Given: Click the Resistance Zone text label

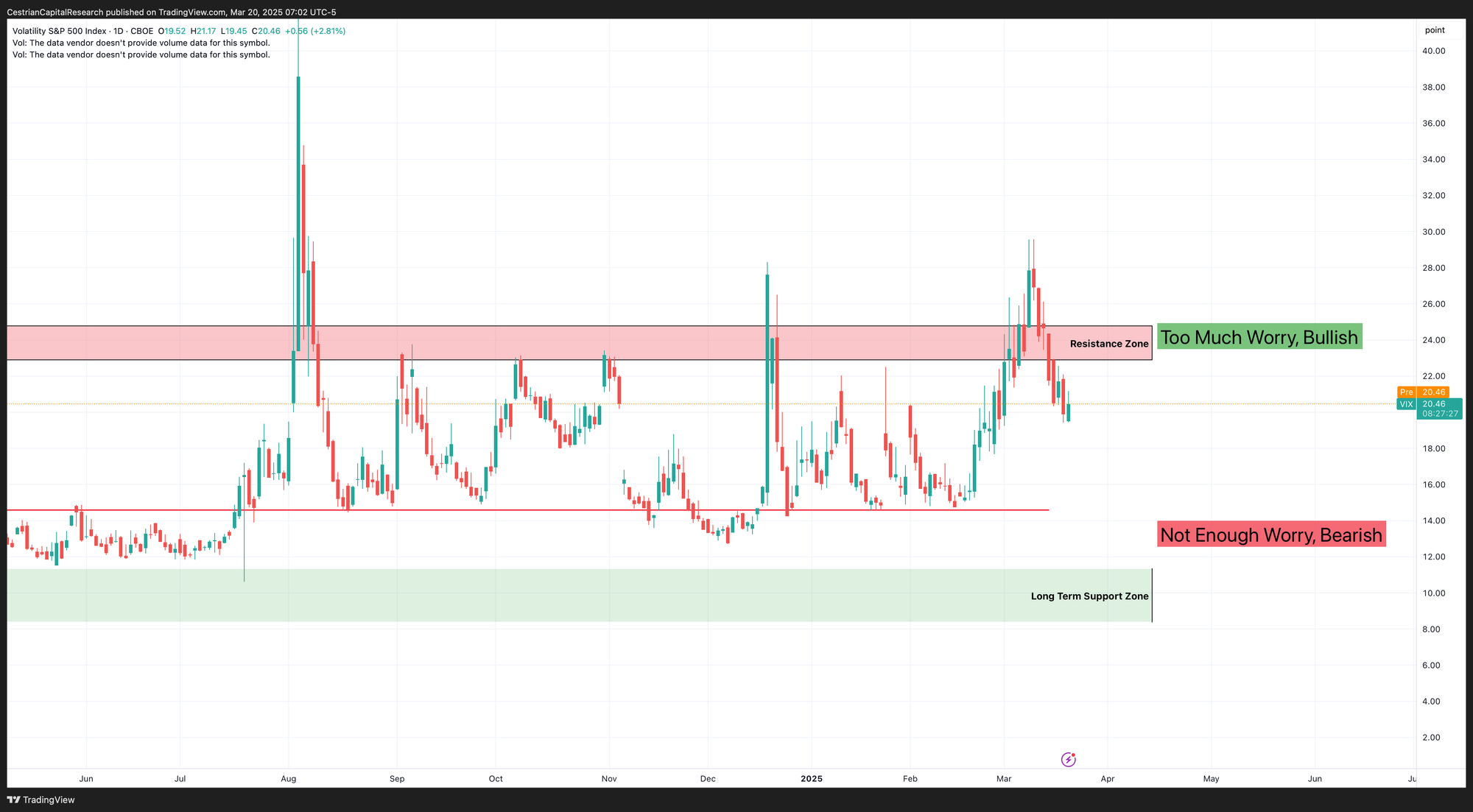Looking at the screenshot, I should tap(1108, 344).
